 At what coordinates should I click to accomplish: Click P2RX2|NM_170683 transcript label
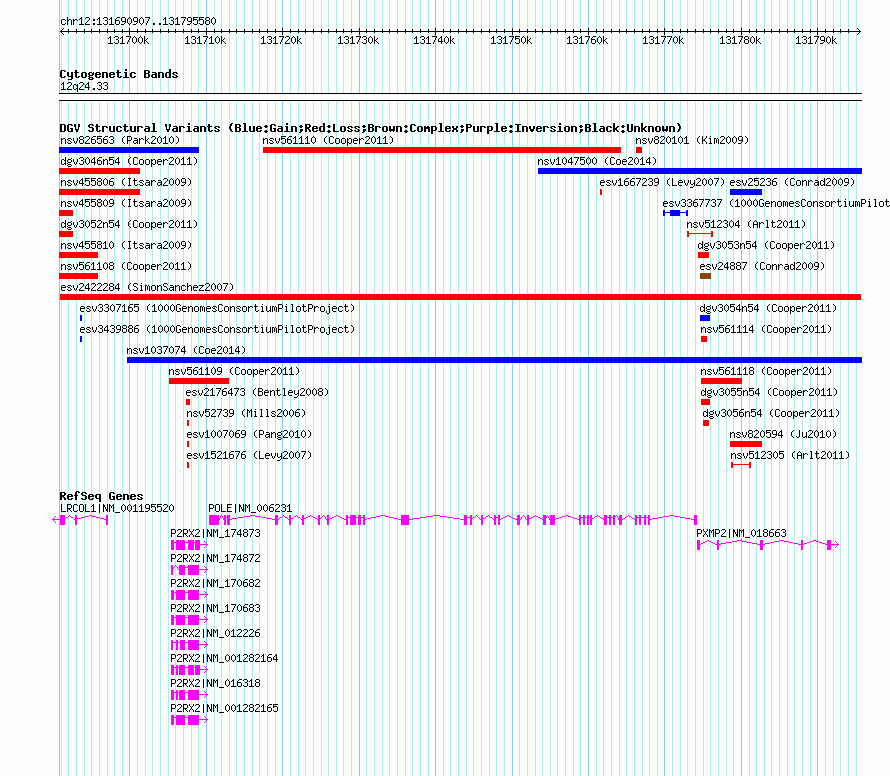coord(216,609)
